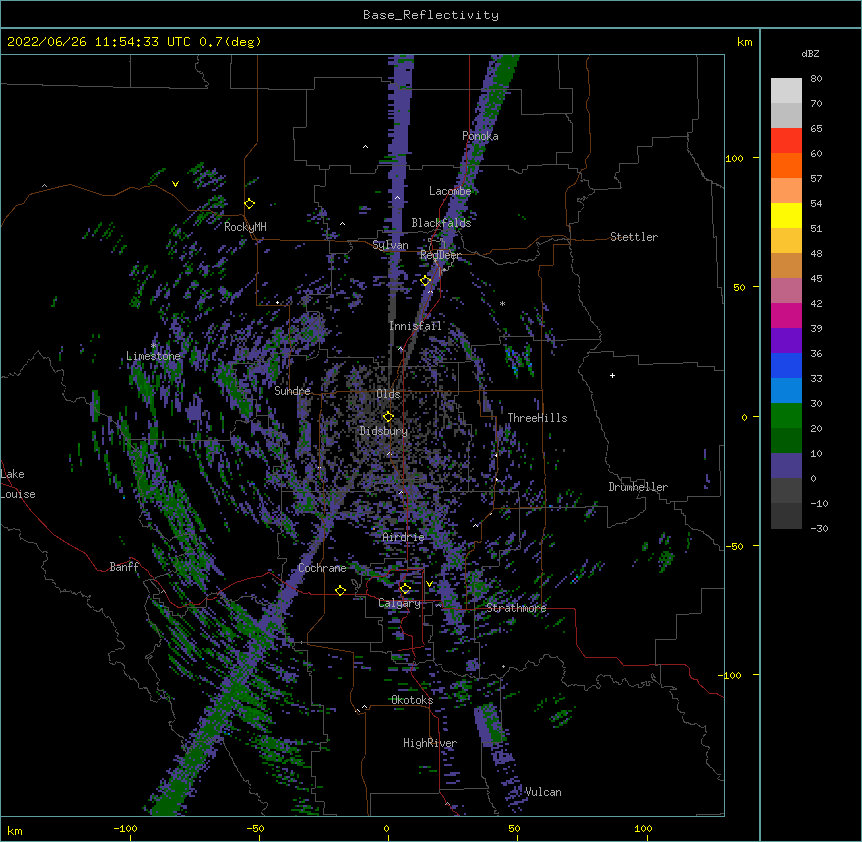
Task: Click the Airdrie label
Action: (x=404, y=537)
